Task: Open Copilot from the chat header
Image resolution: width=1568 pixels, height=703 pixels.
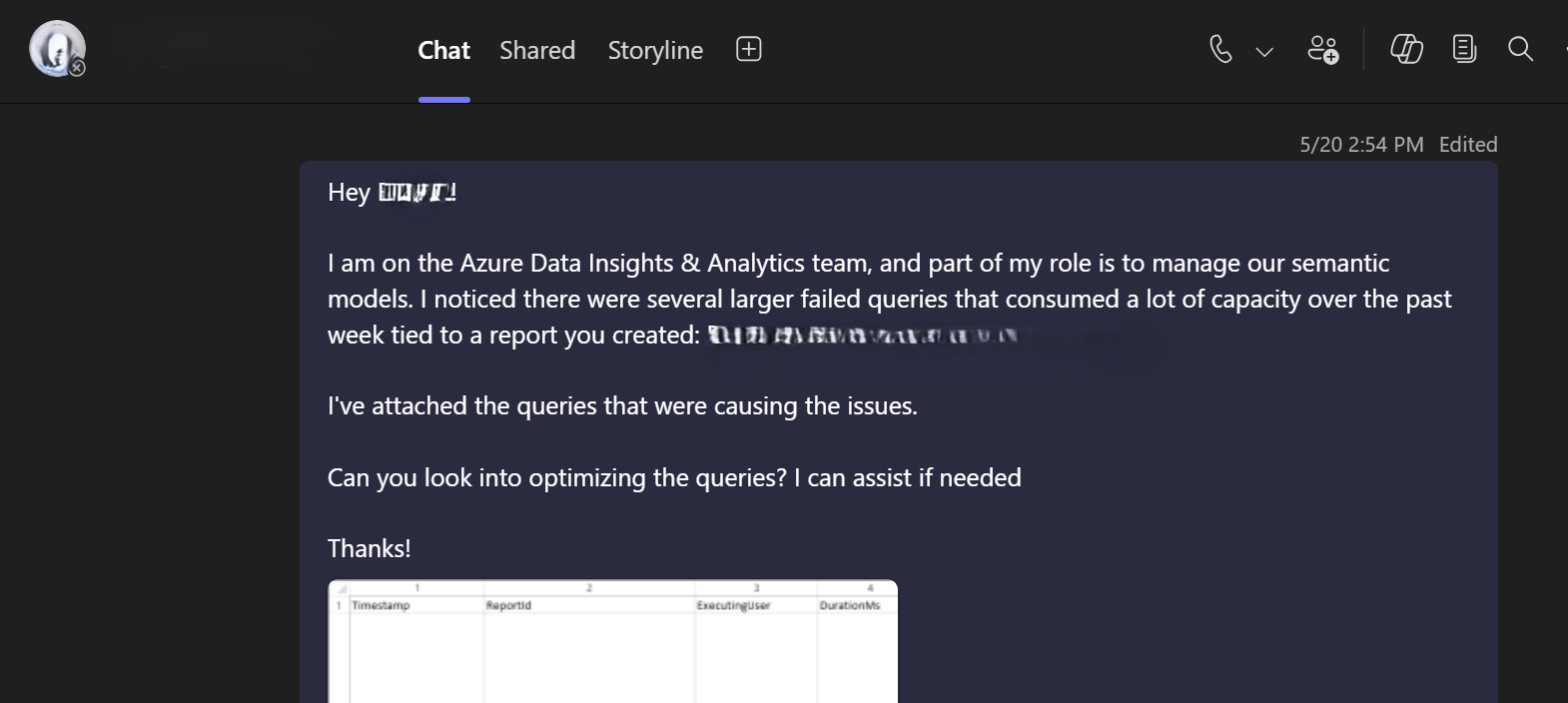Action: coord(1406,49)
